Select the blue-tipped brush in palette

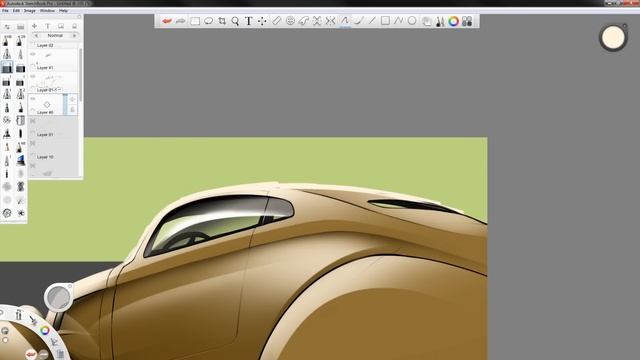[x=20, y=160]
